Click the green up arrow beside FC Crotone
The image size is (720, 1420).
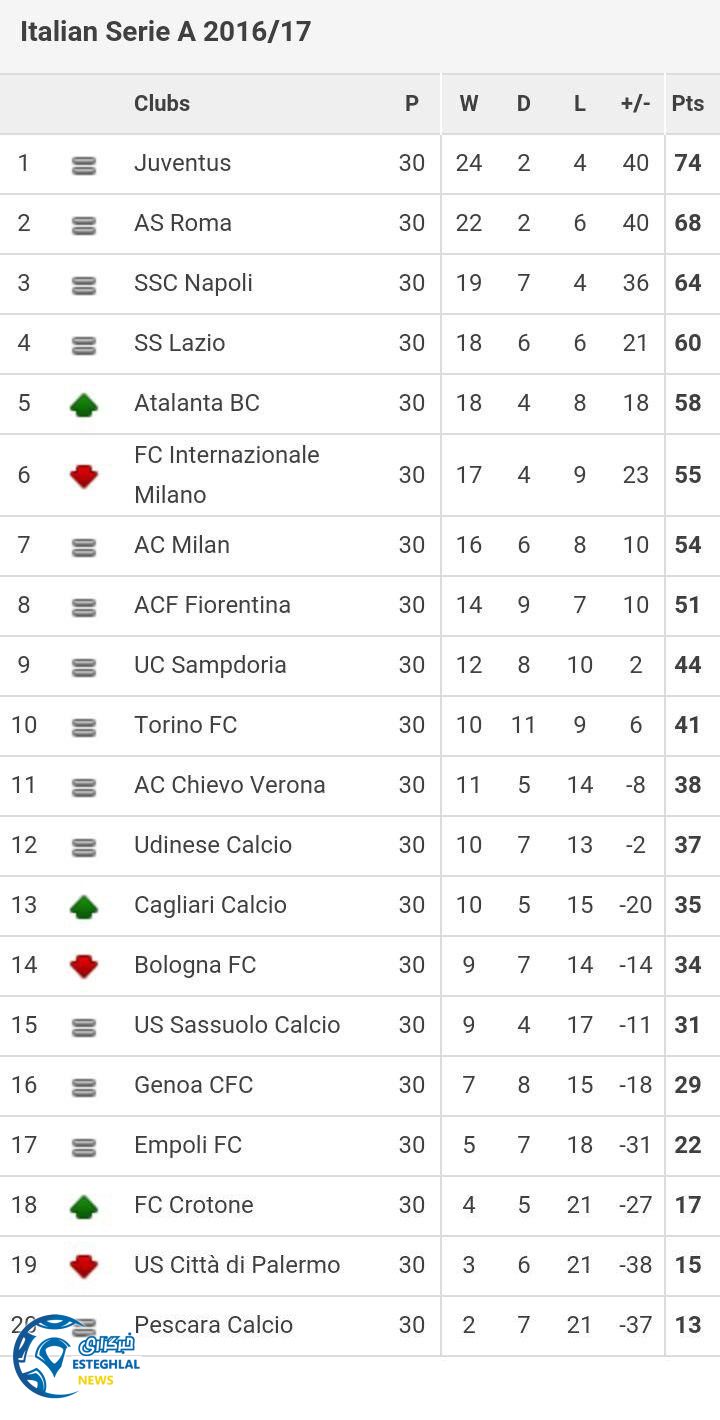(84, 1207)
